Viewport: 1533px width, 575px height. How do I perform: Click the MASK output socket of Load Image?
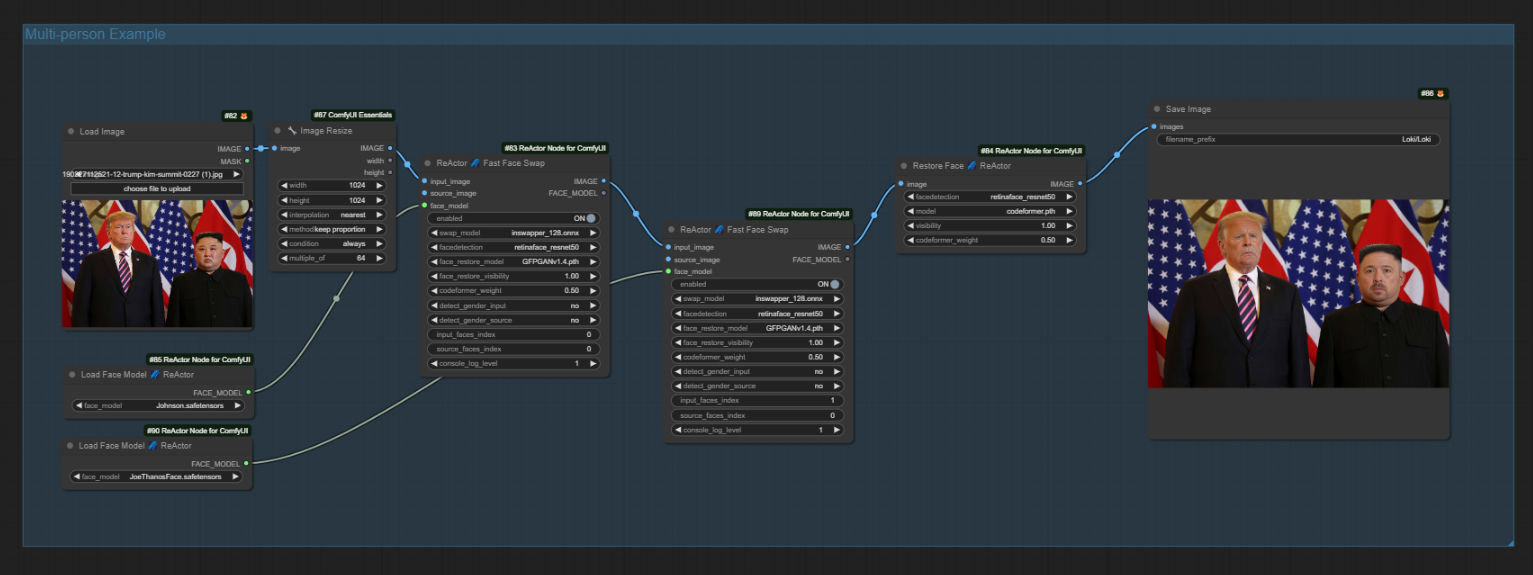pos(247,160)
